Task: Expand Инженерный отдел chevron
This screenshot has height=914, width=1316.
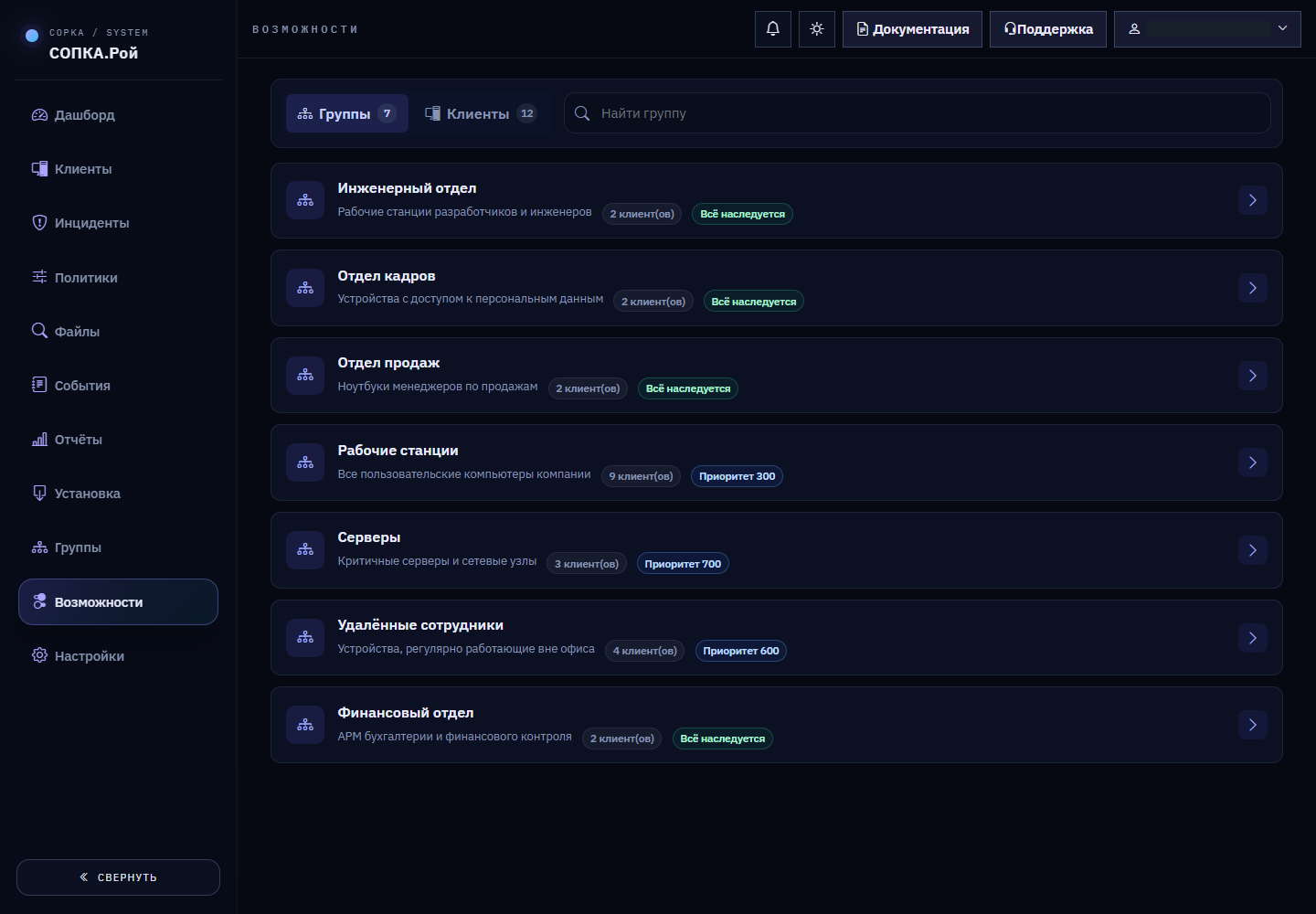Action: pyautogui.click(x=1253, y=200)
